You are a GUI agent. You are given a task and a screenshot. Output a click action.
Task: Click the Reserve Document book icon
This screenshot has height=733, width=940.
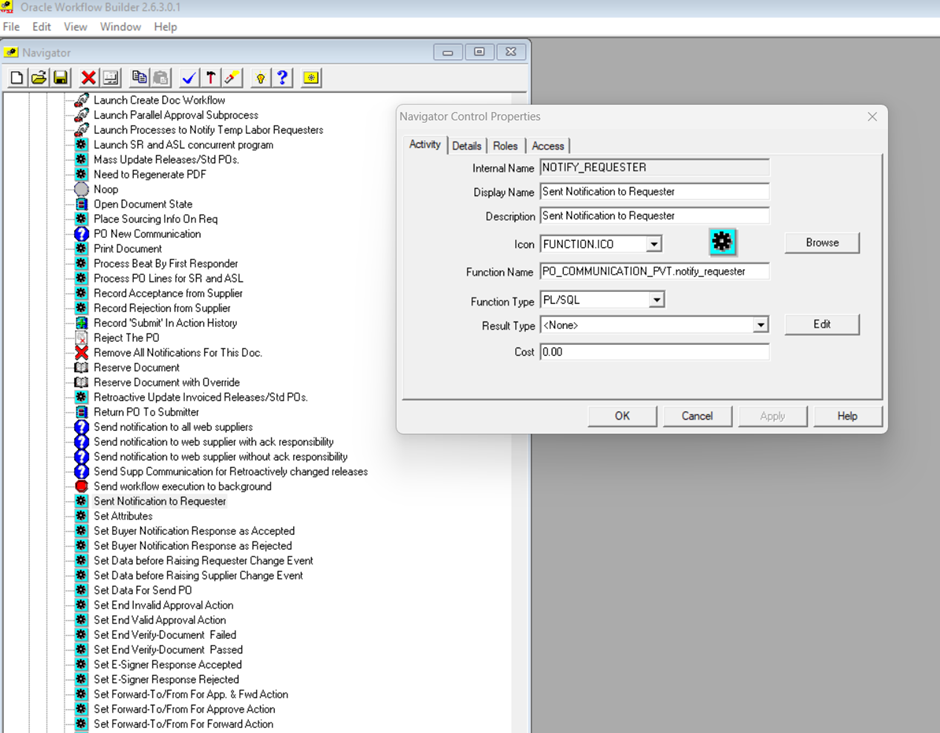81,367
